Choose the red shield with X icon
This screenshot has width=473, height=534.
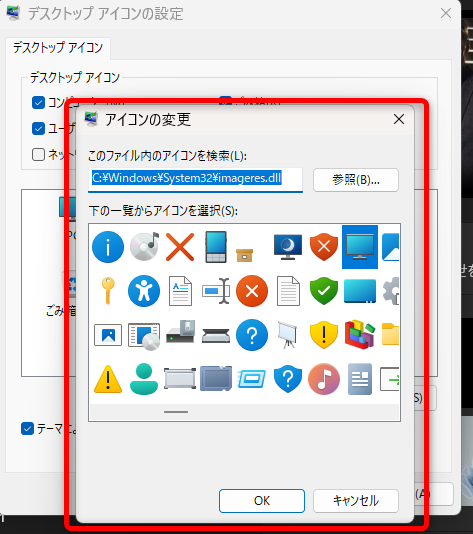point(324,247)
